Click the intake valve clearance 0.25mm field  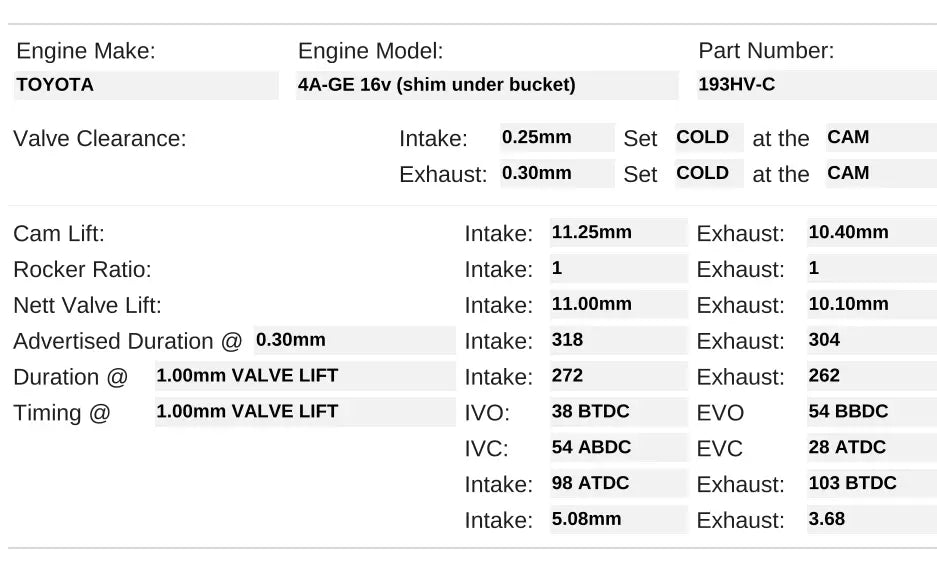(x=557, y=138)
